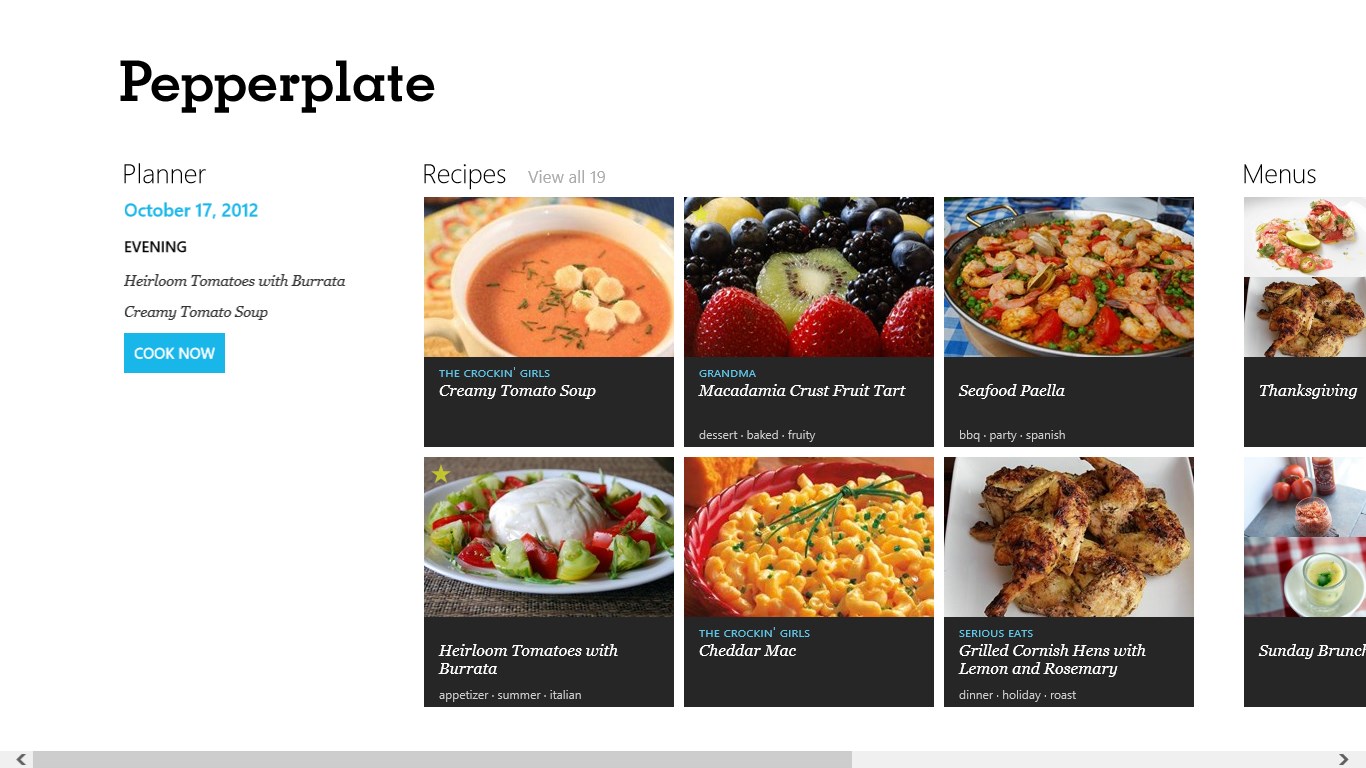Viewport: 1366px width, 768px height.
Task: Open planned item Creamy Tomato Soup
Action: pyautogui.click(x=196, y=312)
